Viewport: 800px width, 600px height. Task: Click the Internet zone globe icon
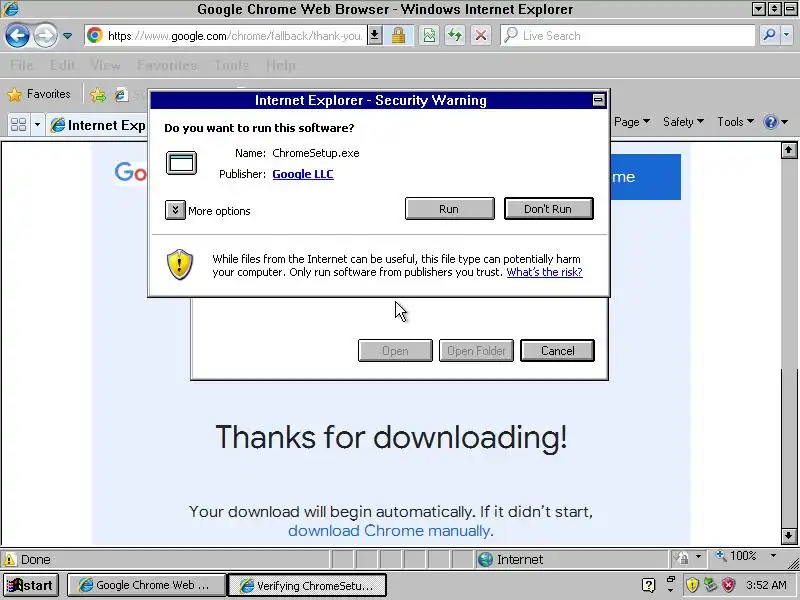click(485, 560)
